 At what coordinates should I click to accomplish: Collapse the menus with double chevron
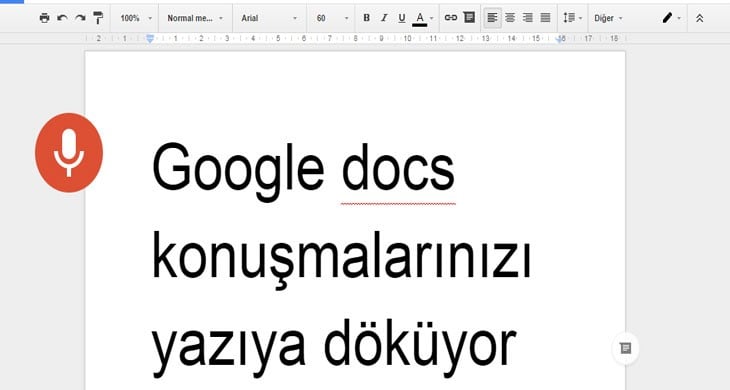coord(699,18)
